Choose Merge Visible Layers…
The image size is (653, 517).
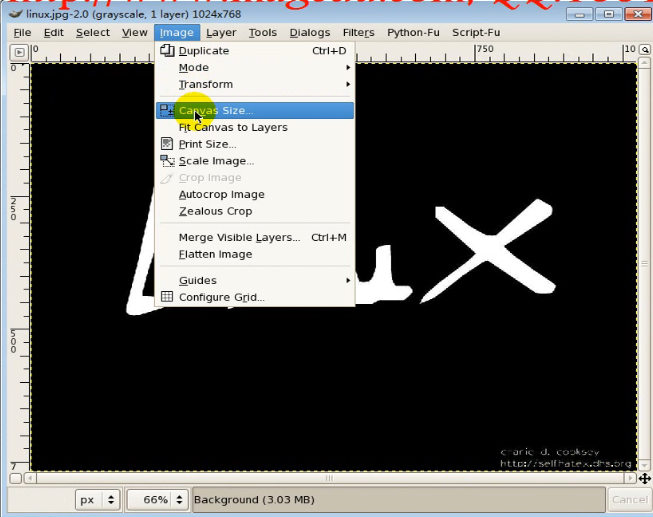(x=255, y=237)
